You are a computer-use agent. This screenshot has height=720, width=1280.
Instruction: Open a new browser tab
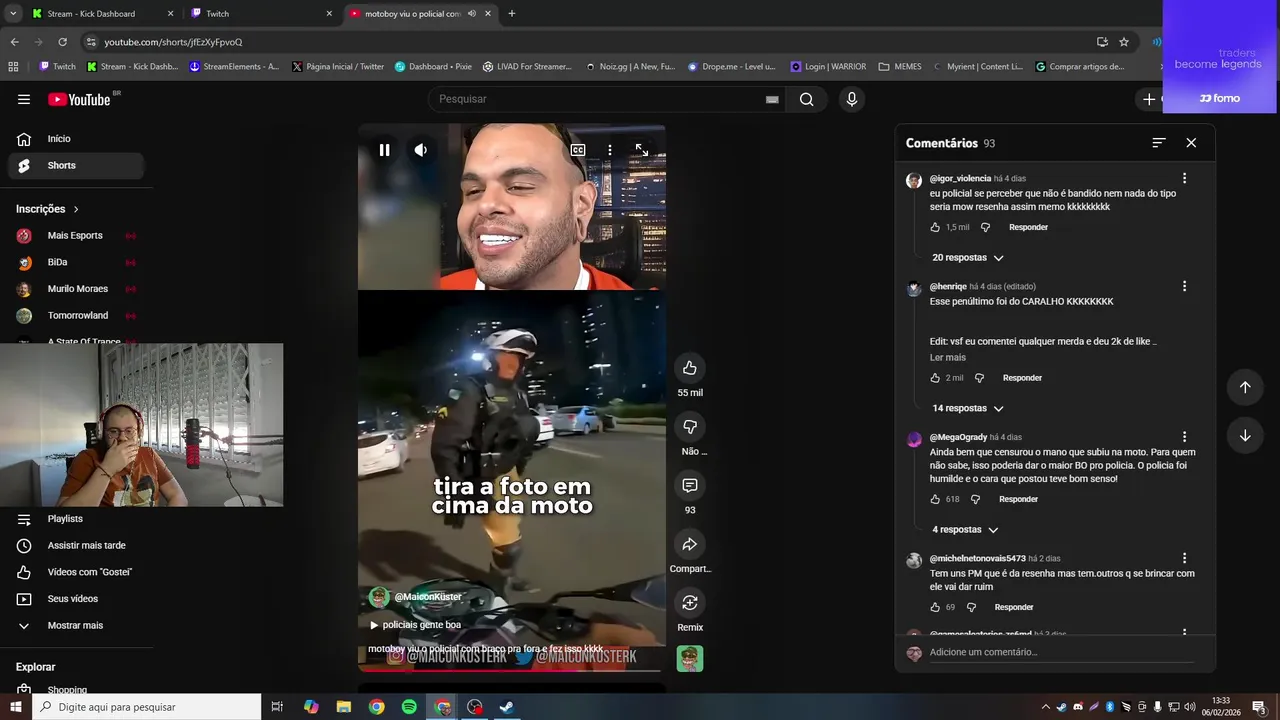[512, 14]
